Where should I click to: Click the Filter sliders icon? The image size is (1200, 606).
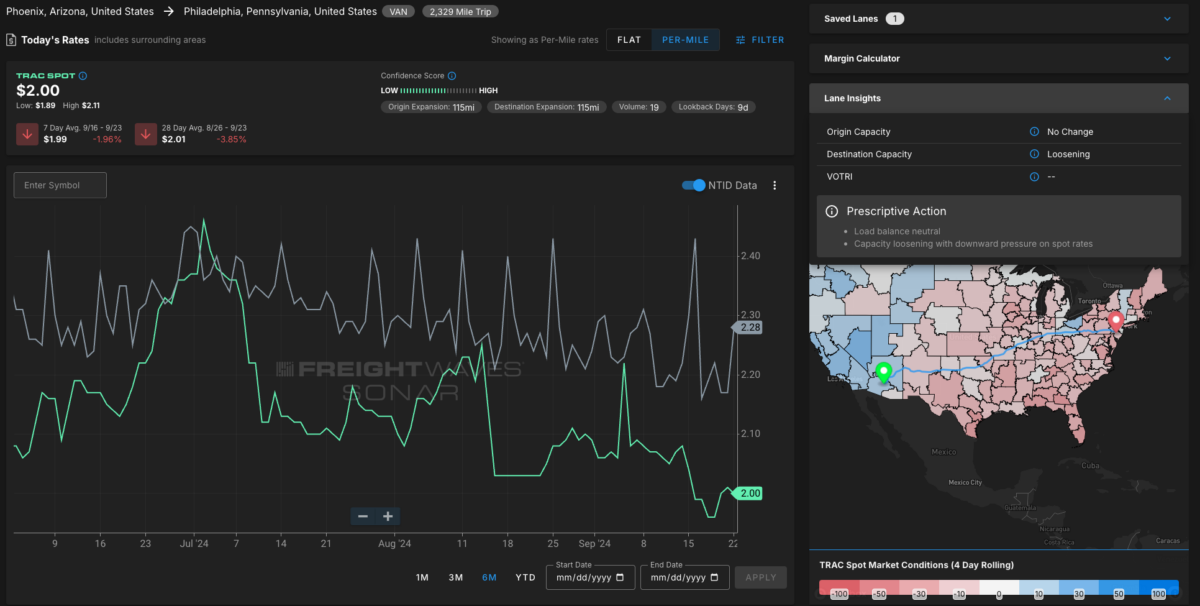coord(741,40)
